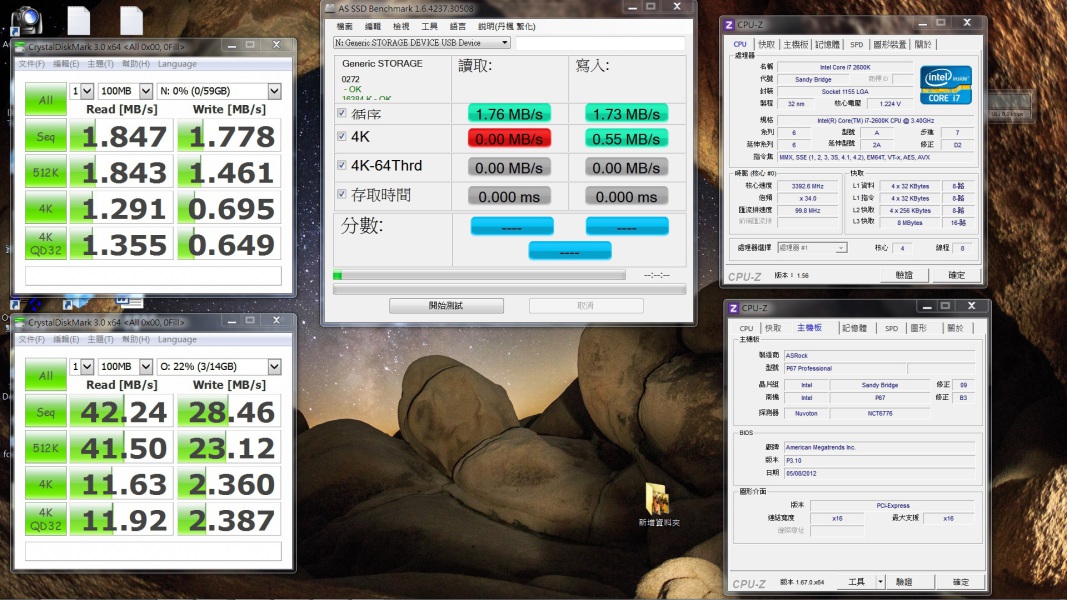Click the 2.387 4K QD32 write value
1067x600 pixels.
coord(229,520)
